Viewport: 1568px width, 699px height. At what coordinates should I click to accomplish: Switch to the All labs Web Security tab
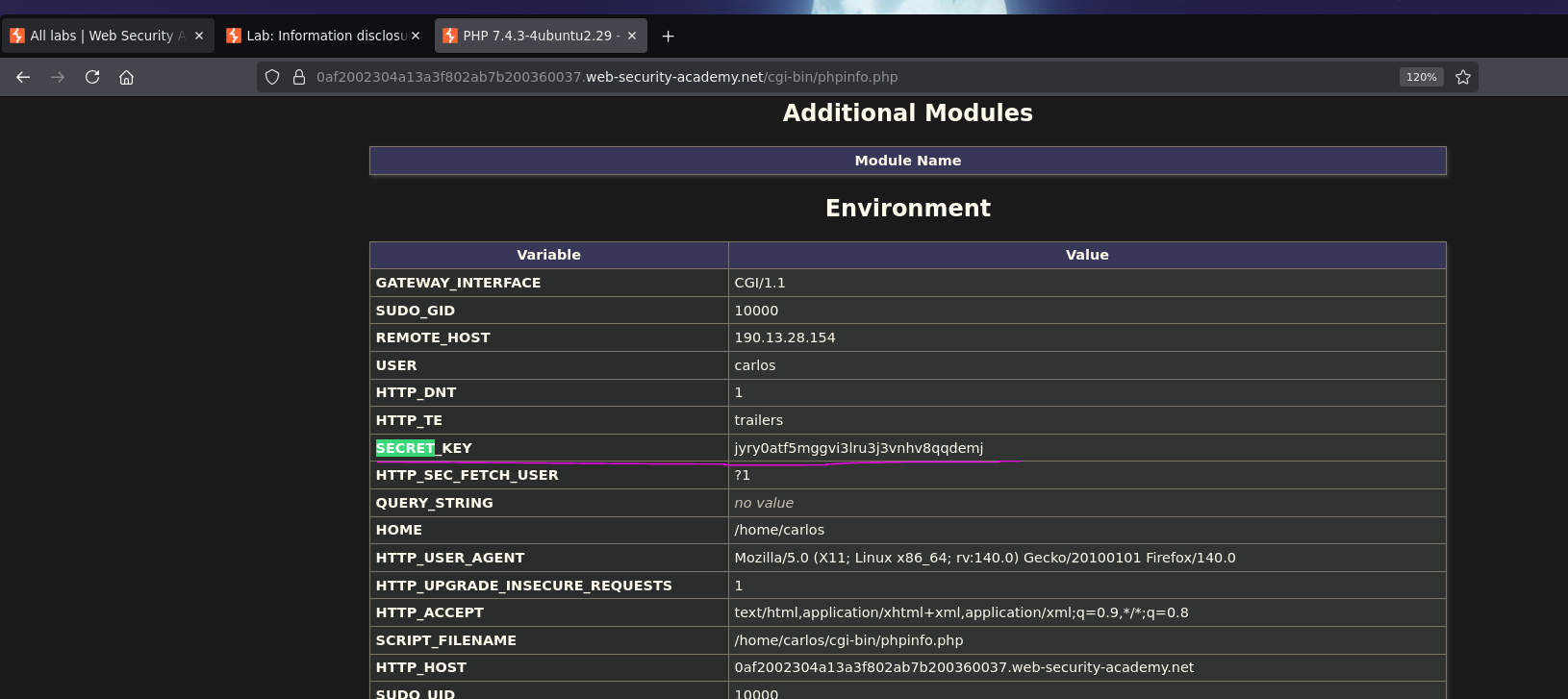coord(107,36)
